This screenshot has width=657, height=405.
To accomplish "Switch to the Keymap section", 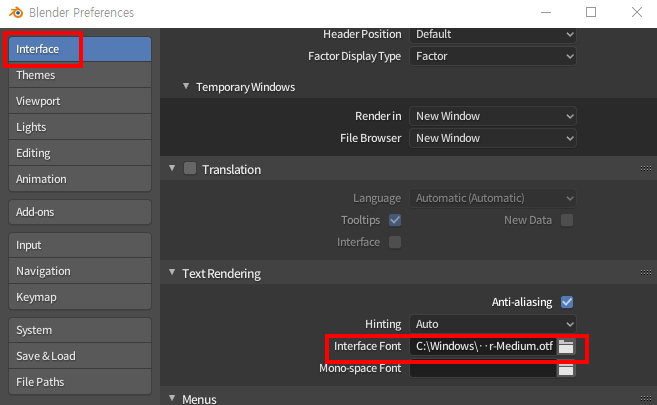I will coord(80,297).
